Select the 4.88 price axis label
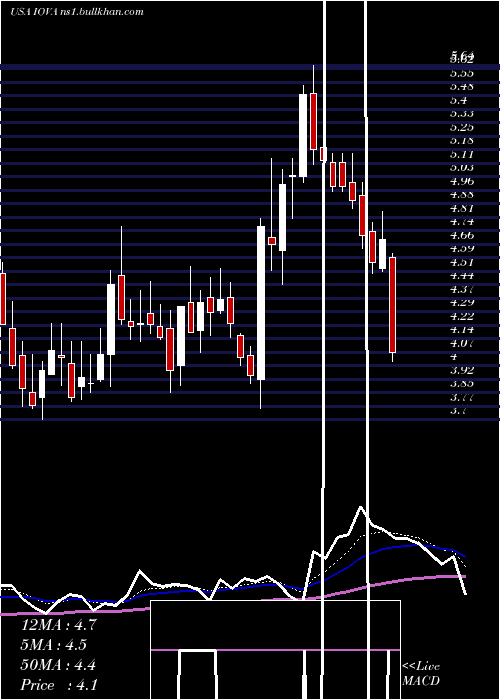This screenshot has height=700, width=500. pos(462,194)
